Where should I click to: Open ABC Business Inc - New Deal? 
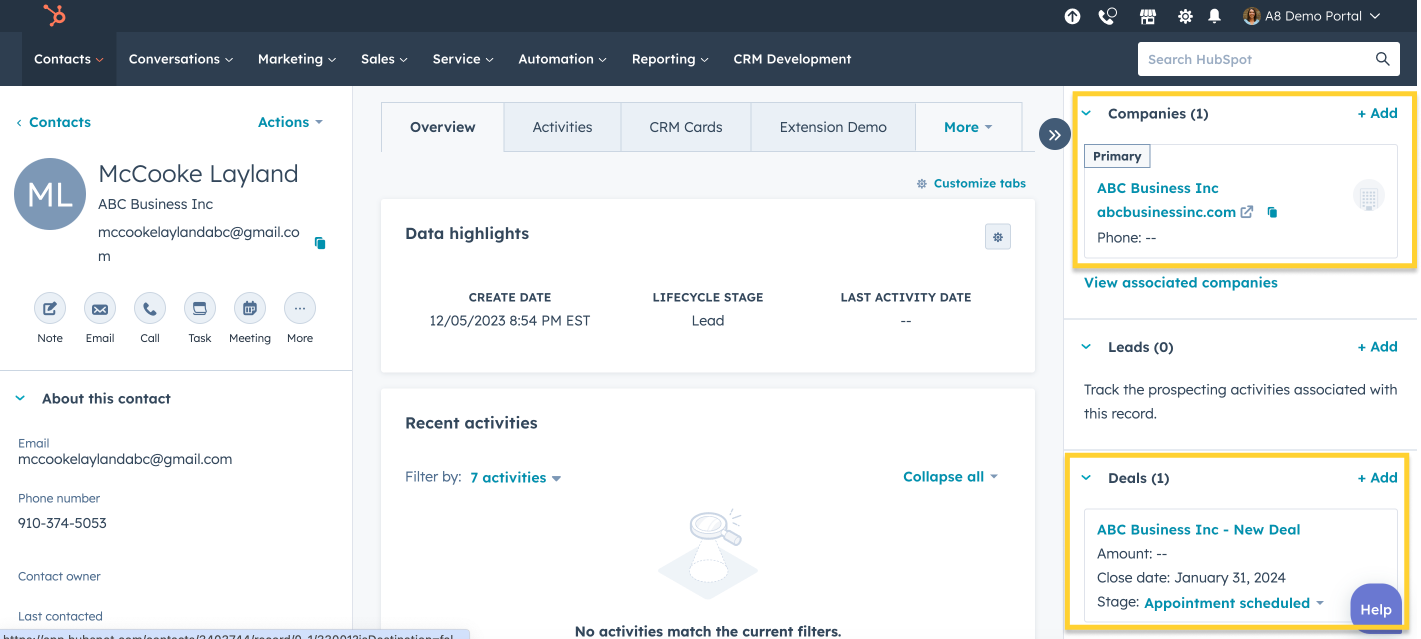(1198, 529)
